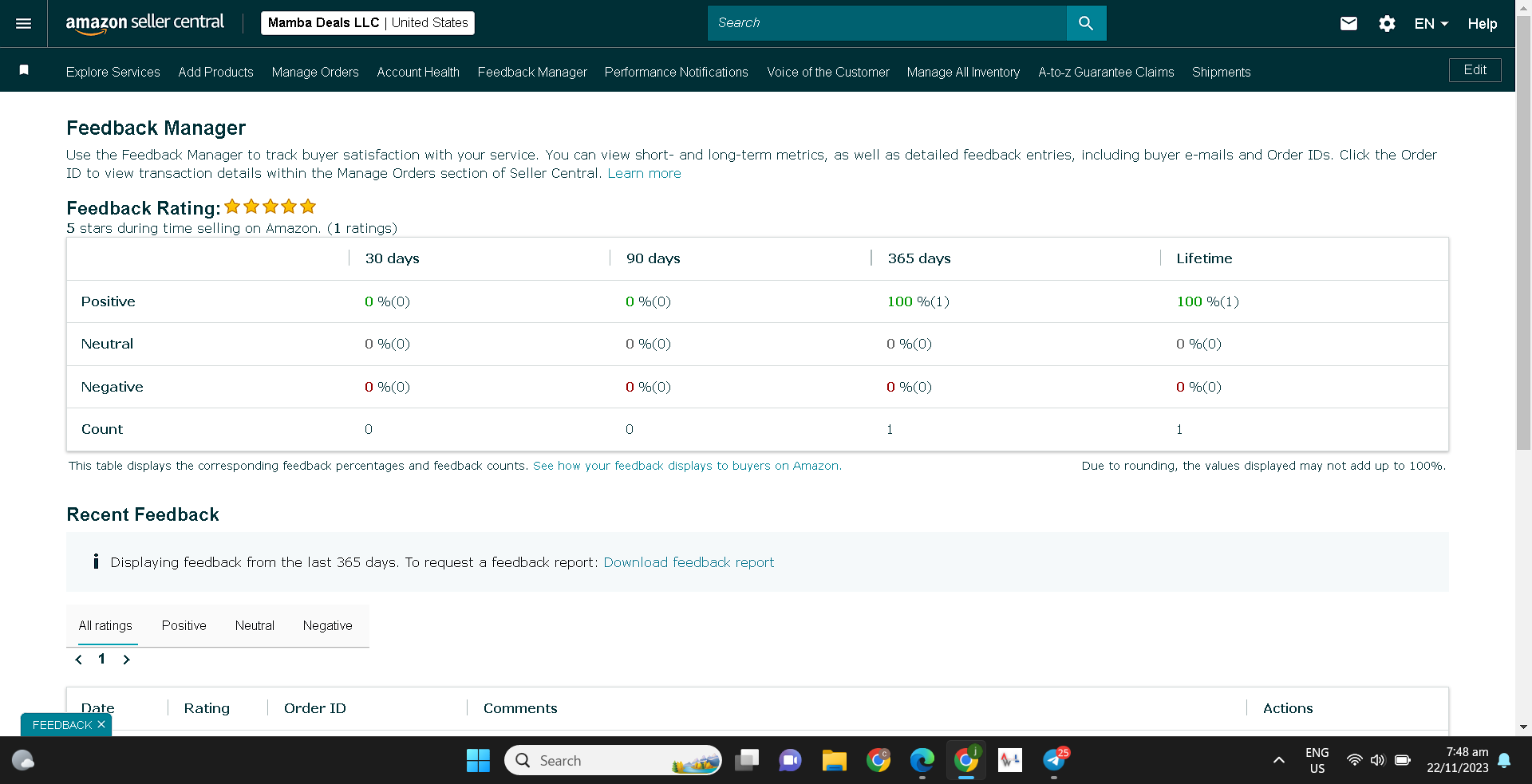This screenshot has height=784, width=1532.
Task: Click Download feedback report link
Action: 689,562
